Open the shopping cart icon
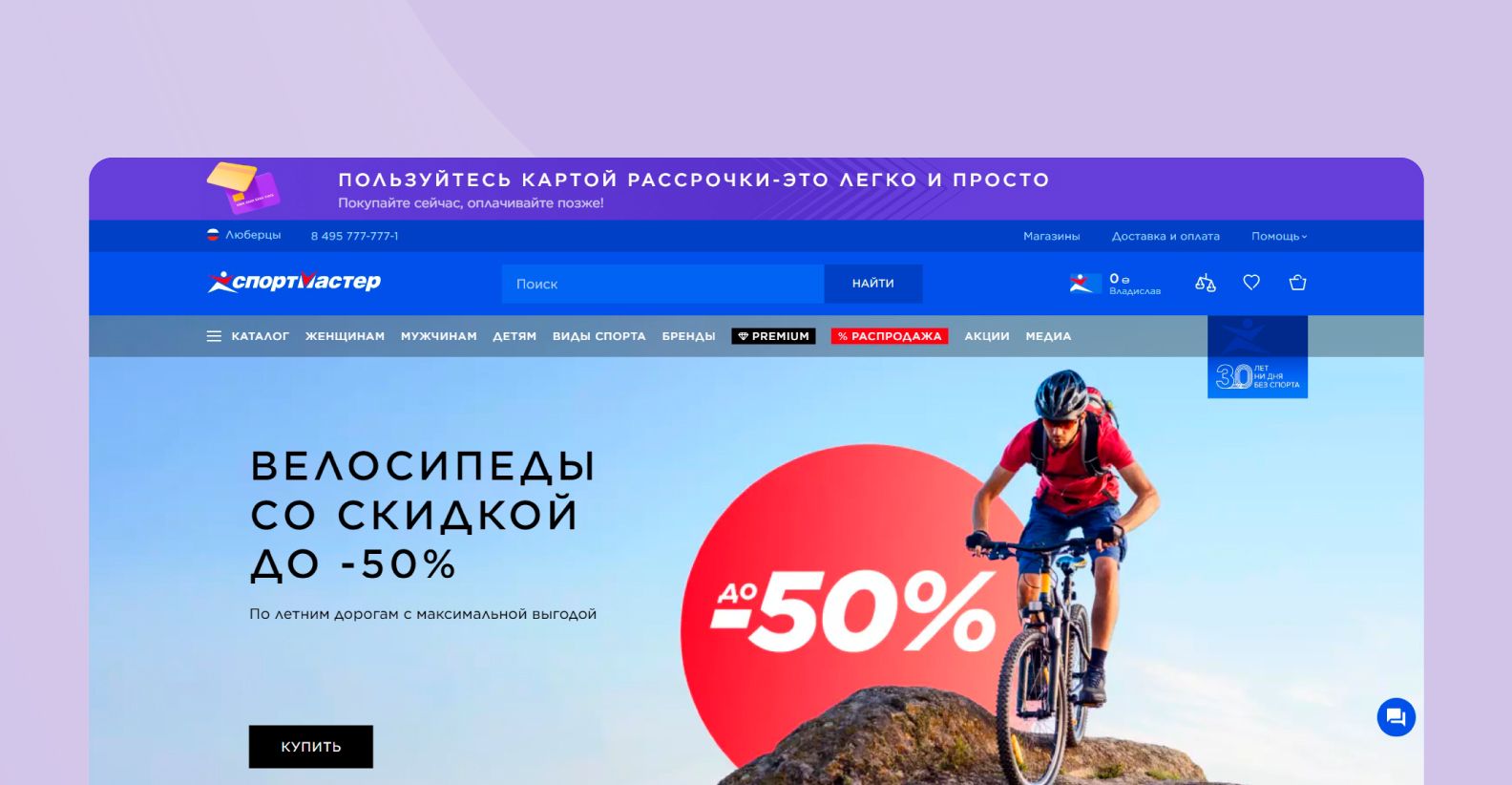The width and height of the screenshot is (1512, 785). point(1297,283)
